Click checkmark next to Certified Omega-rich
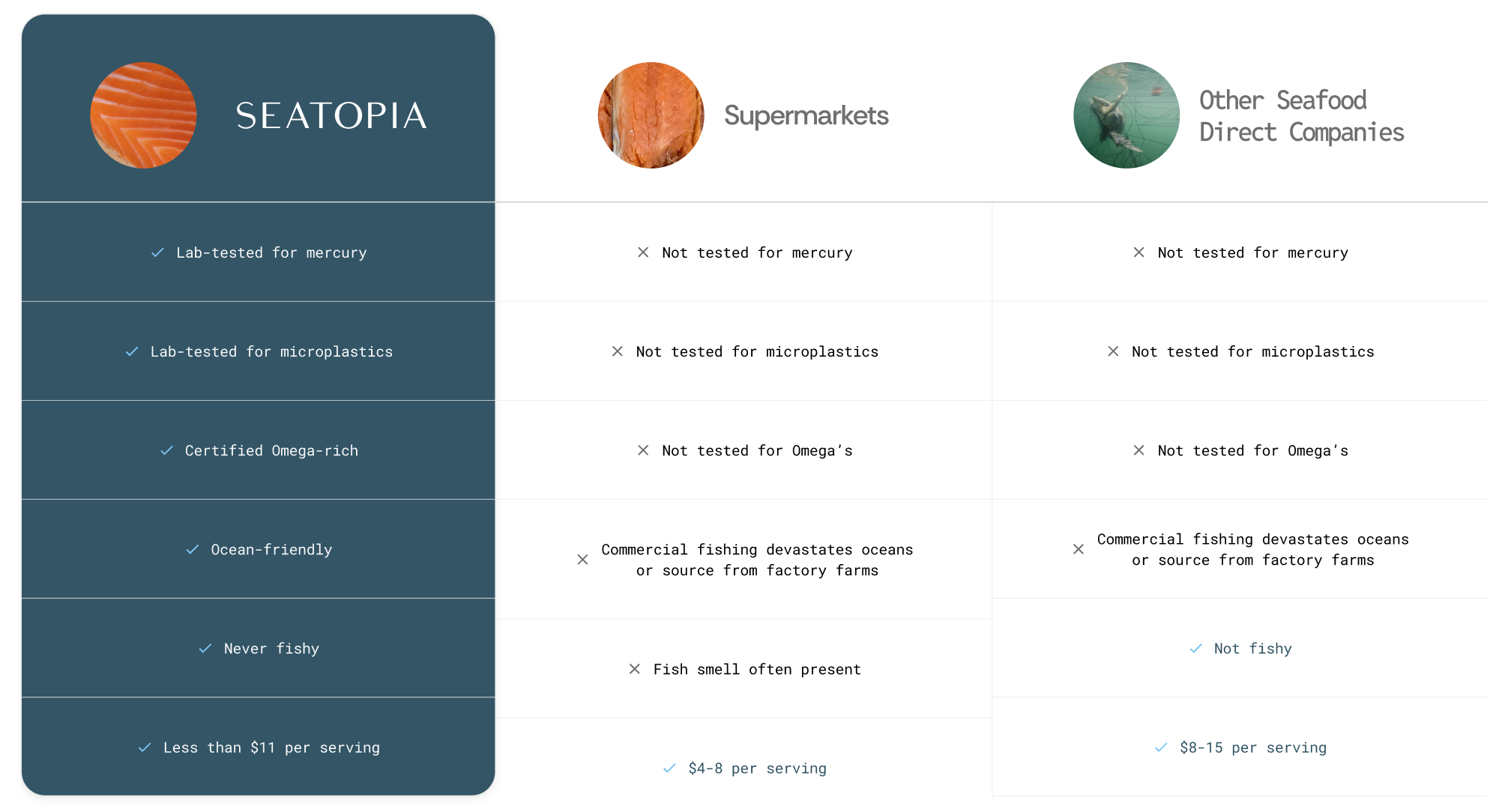Viewport: 1511px width, 812px height. [166, 450]
